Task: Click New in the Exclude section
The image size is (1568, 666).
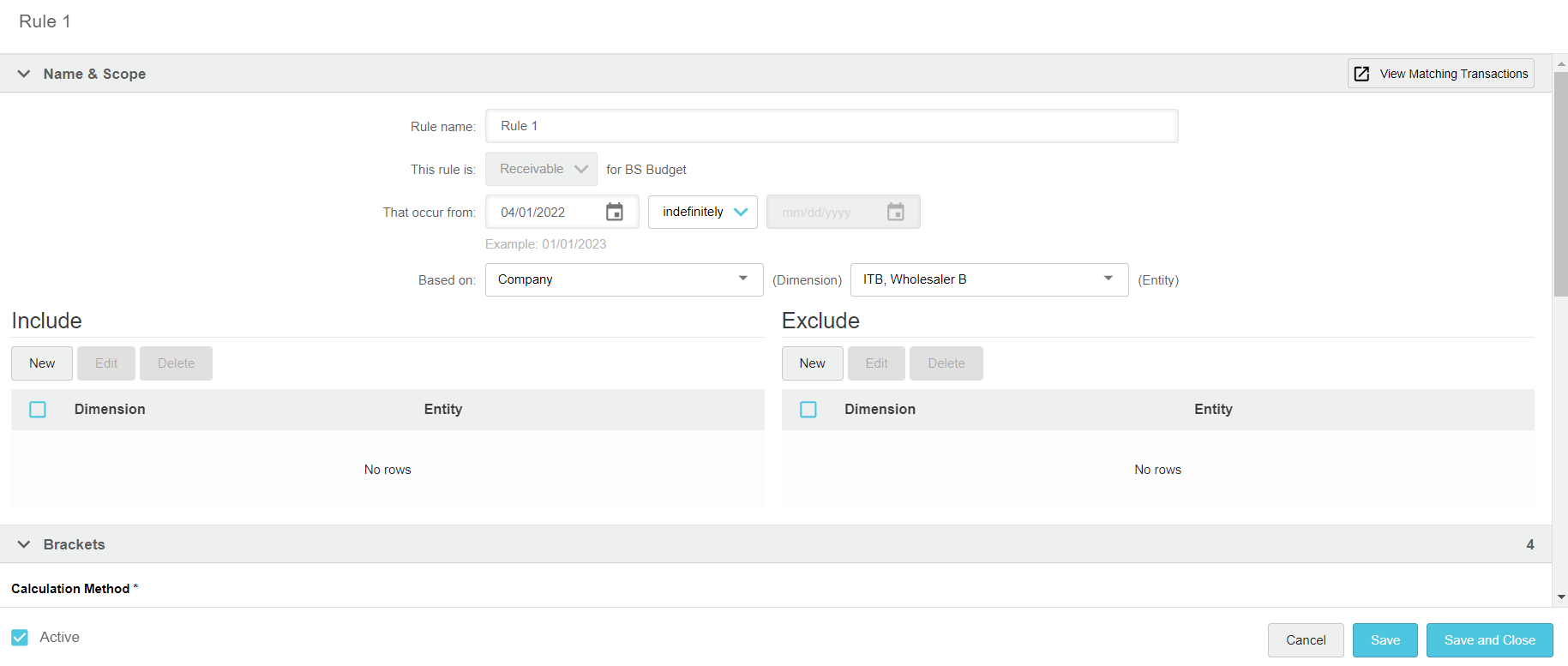Action: [x=812, y=363]
